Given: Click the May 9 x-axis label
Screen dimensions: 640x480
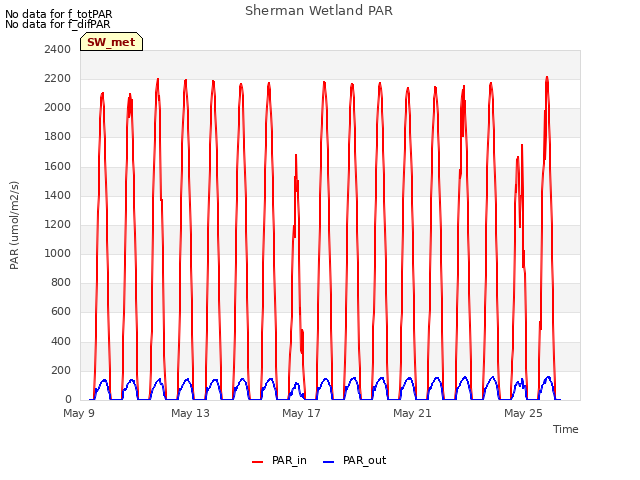Looking at the screenshot, I should 79,413.
